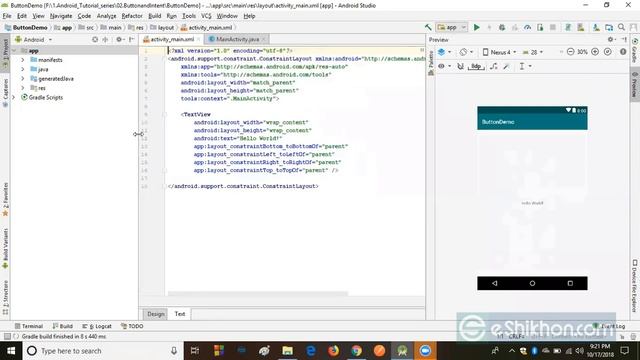640x360 pixels.
Task: Open the Logcat tool window
Action: tap(97, 326)
